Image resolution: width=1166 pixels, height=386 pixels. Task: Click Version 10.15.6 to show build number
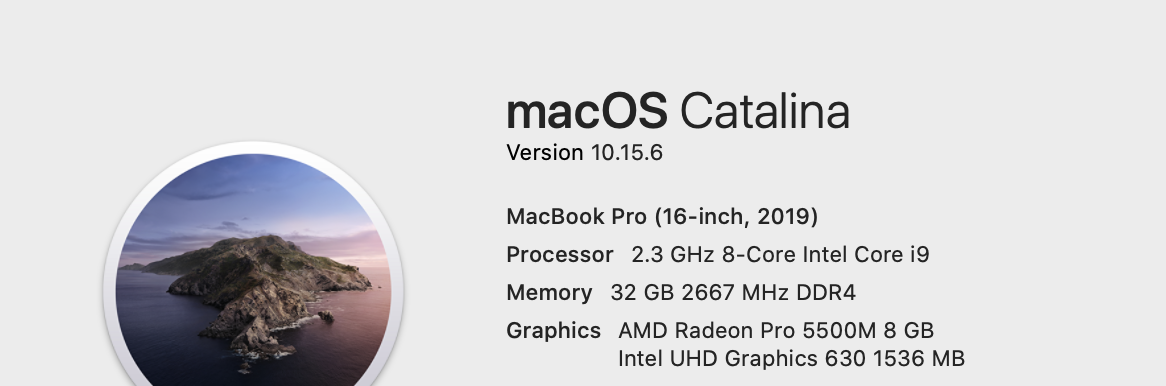584,152
